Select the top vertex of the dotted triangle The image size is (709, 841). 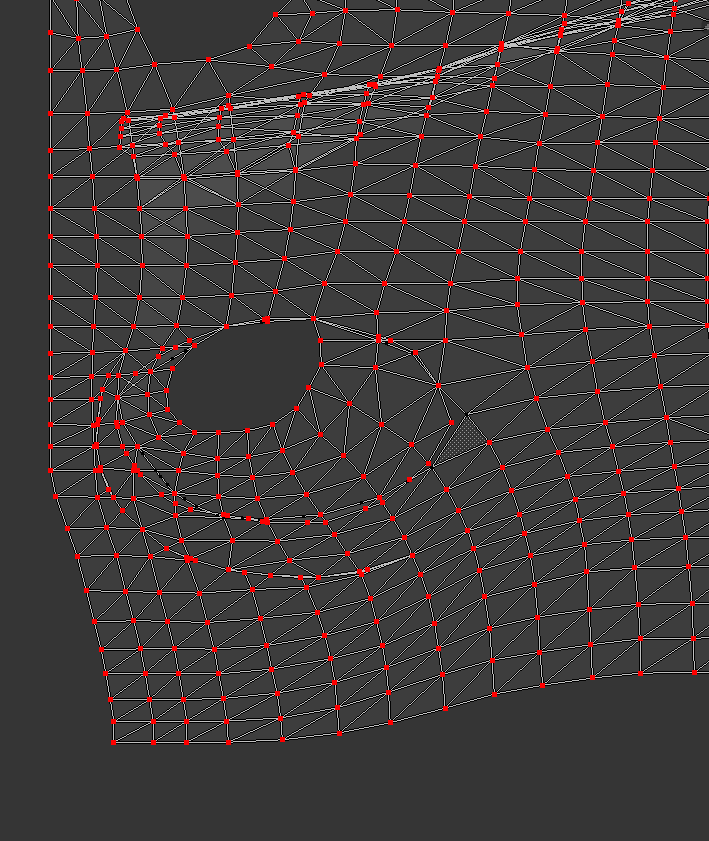pyautogui.click(x=467, y=412)
